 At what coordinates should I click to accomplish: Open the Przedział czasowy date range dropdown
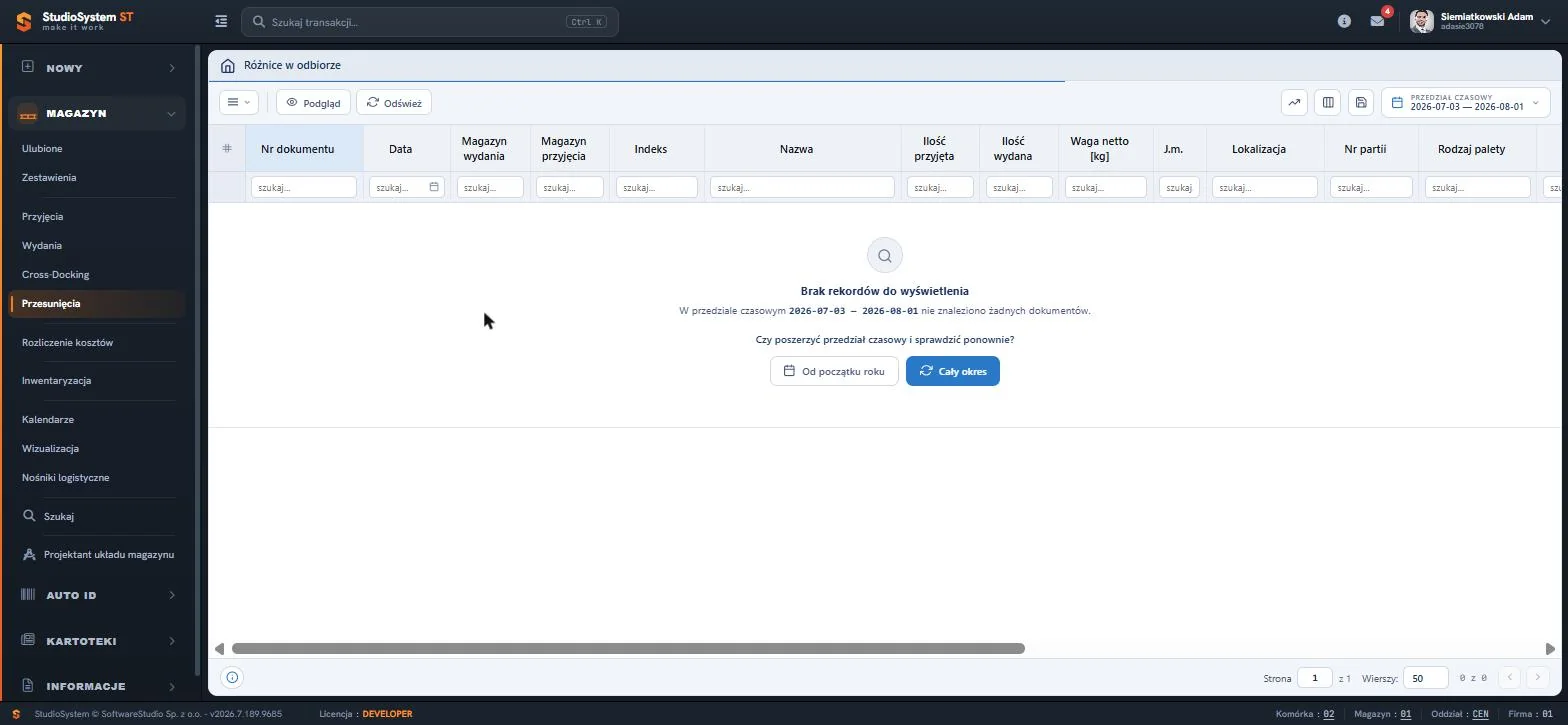1466,102
